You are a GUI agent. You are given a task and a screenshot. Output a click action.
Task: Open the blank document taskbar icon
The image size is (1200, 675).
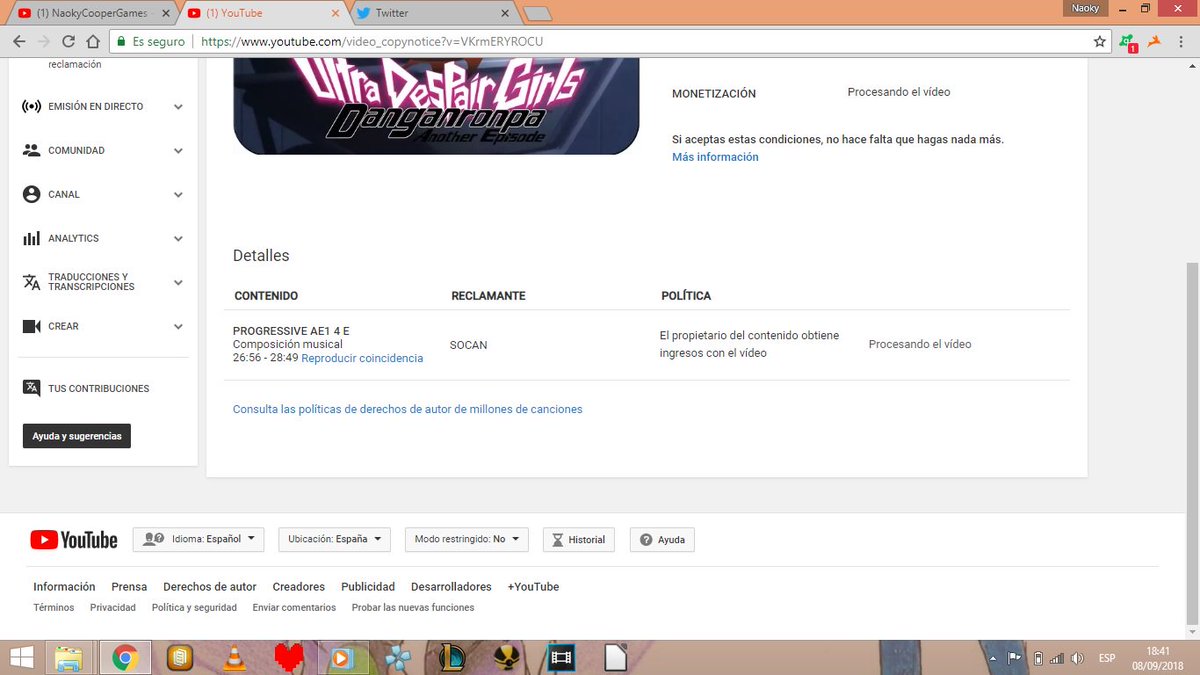click(x=616, y=658)
